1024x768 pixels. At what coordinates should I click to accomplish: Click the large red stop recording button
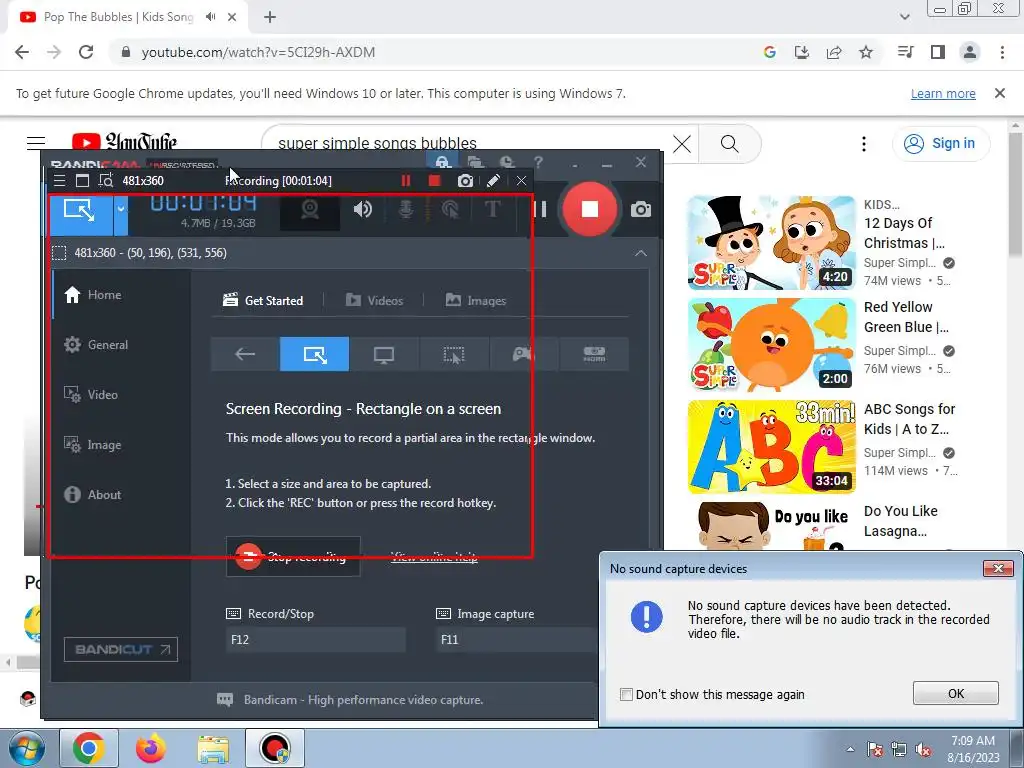[x=589, y=209]
